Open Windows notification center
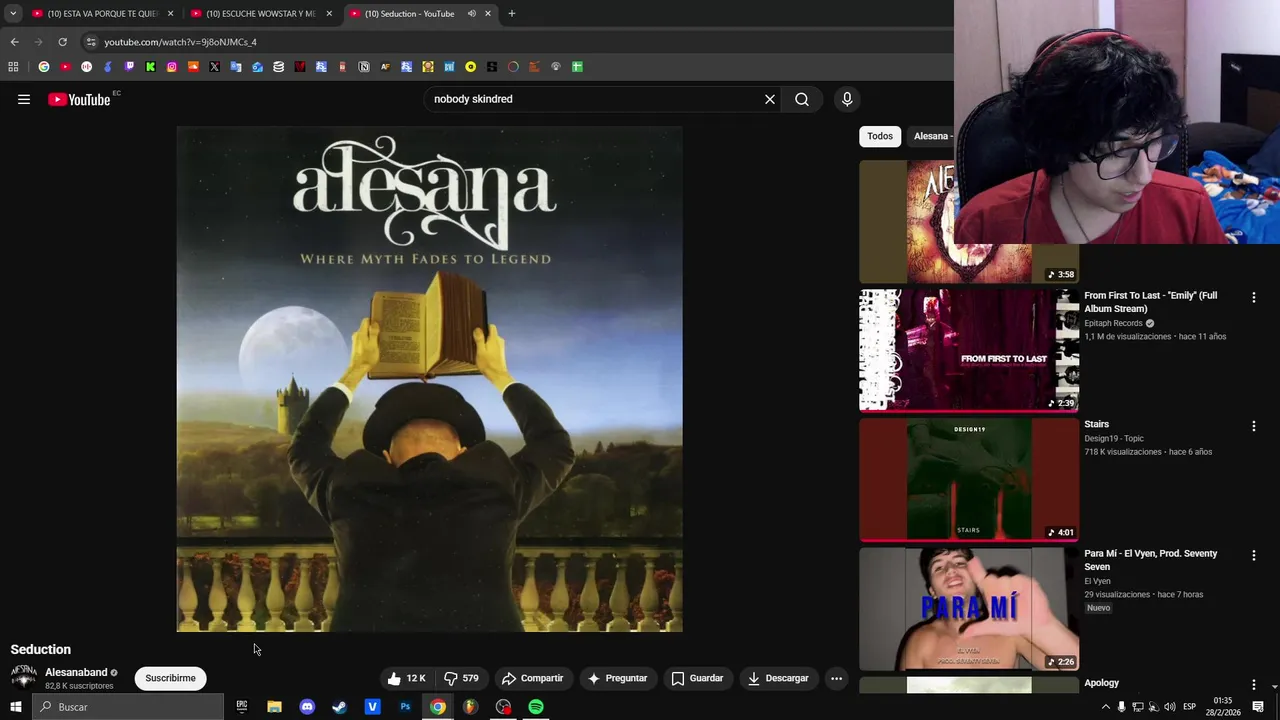This screenshot has width=1280, height=720. click(1258, 707)
